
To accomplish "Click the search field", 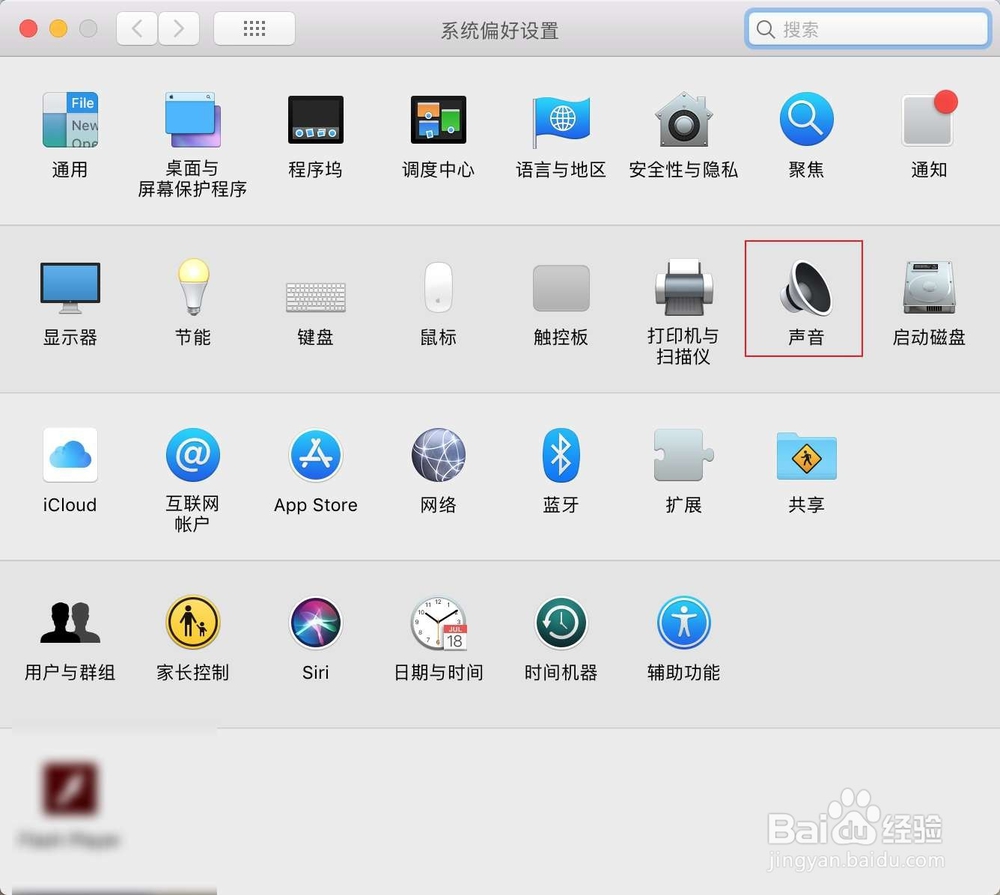I will click(x=866, y=28).
